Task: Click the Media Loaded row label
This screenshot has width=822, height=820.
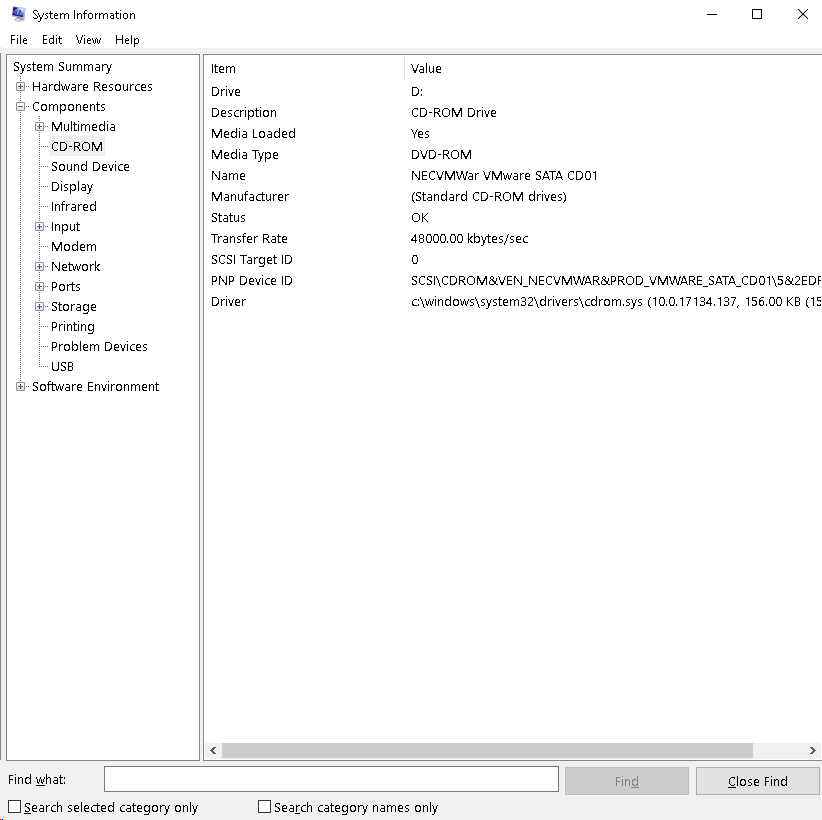Action: pos(253,134)
